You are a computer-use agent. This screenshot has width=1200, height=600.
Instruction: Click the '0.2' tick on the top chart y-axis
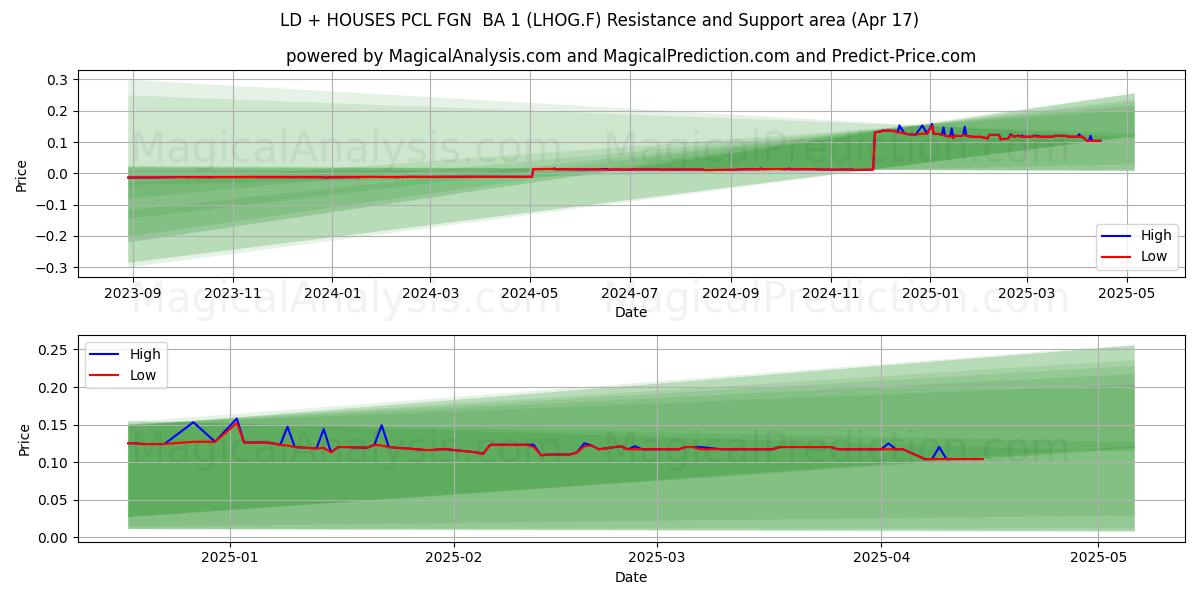click(x=58, y=111)
